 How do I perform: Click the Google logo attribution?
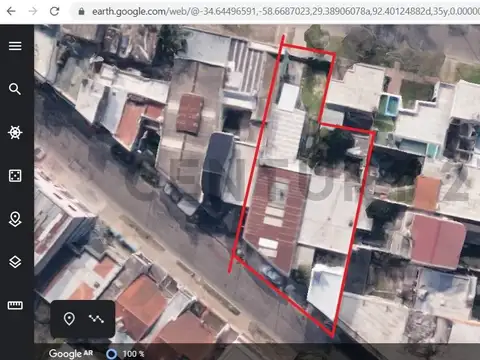(71, 353)
